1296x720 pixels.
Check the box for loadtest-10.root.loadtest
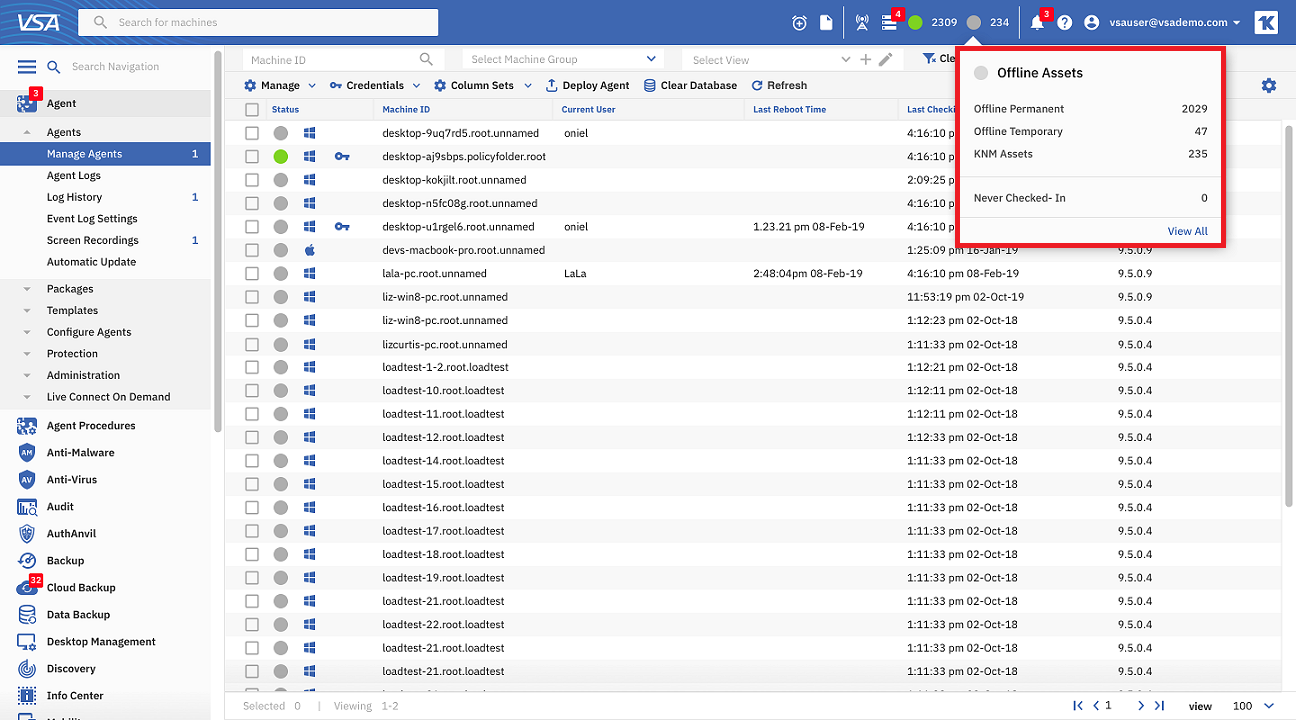coord(252,391)
